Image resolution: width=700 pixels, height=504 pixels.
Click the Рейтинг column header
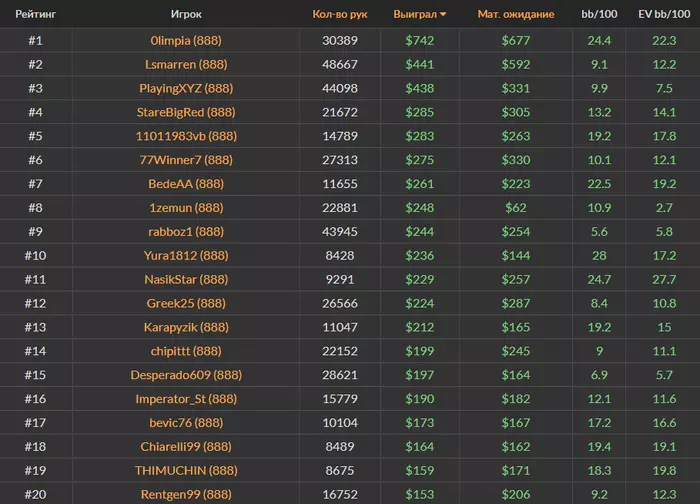click(x=35, y=14)
